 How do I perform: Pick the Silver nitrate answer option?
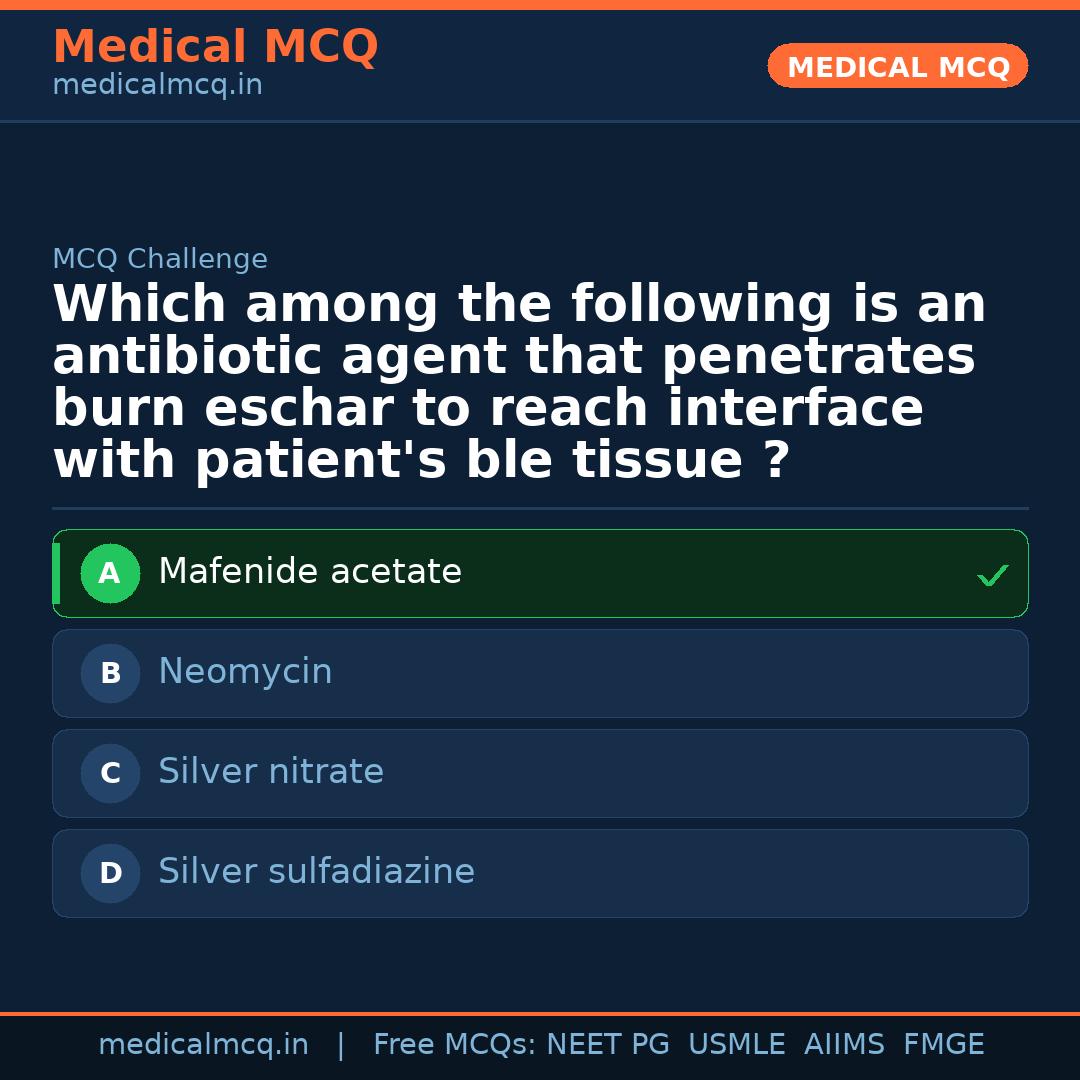pos(271,772)
